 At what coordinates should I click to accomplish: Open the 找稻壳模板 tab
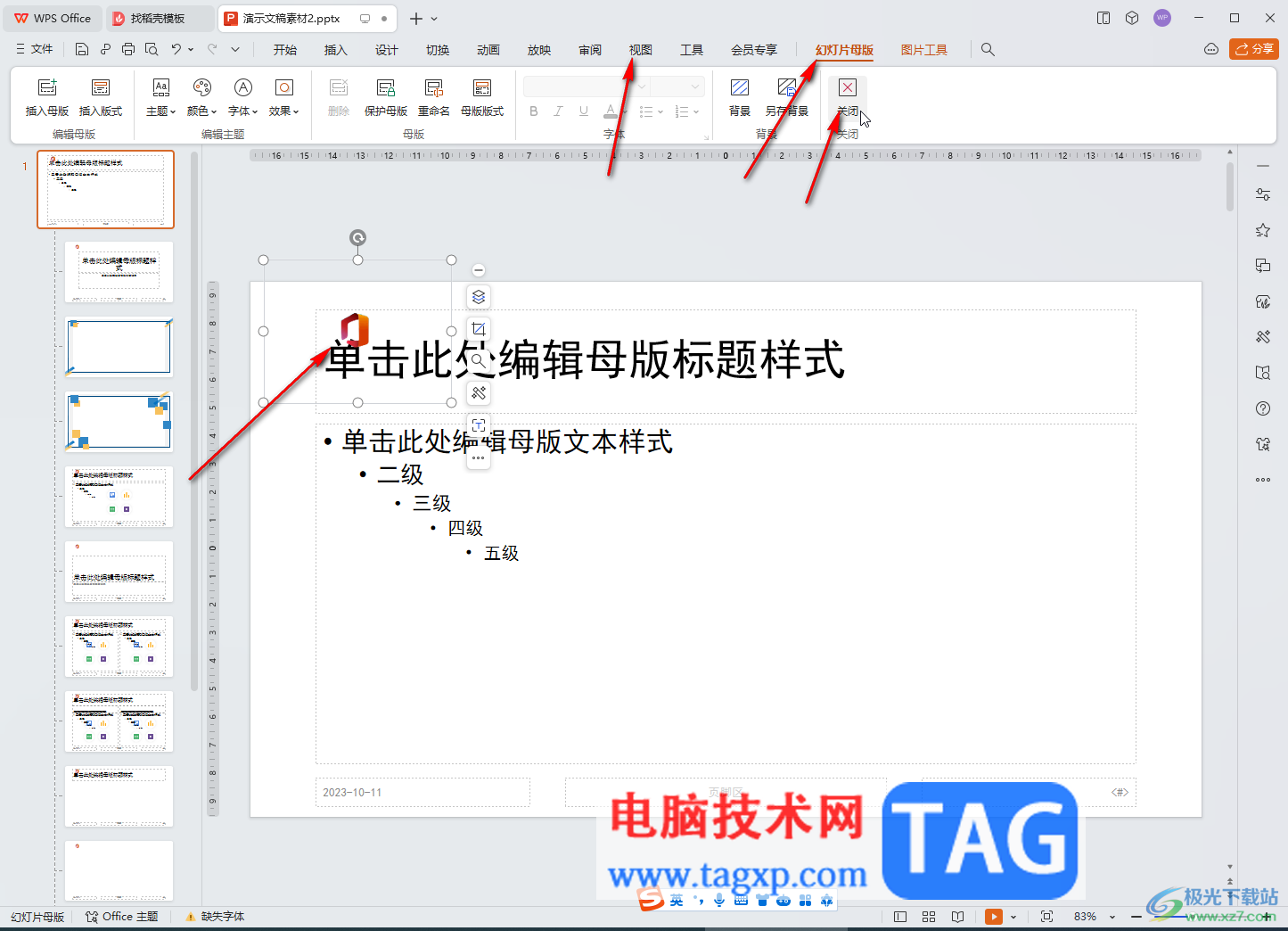pyautogui.click(x=160, y=18)
